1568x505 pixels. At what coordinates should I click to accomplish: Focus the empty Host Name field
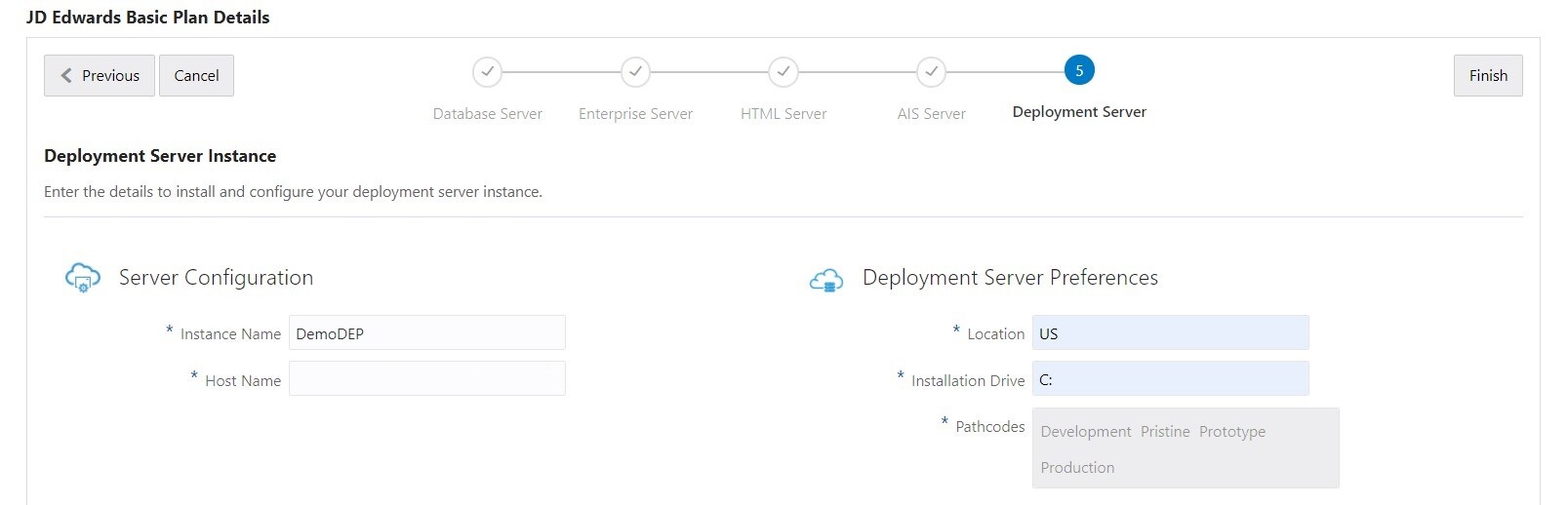[x=427, y=378]
